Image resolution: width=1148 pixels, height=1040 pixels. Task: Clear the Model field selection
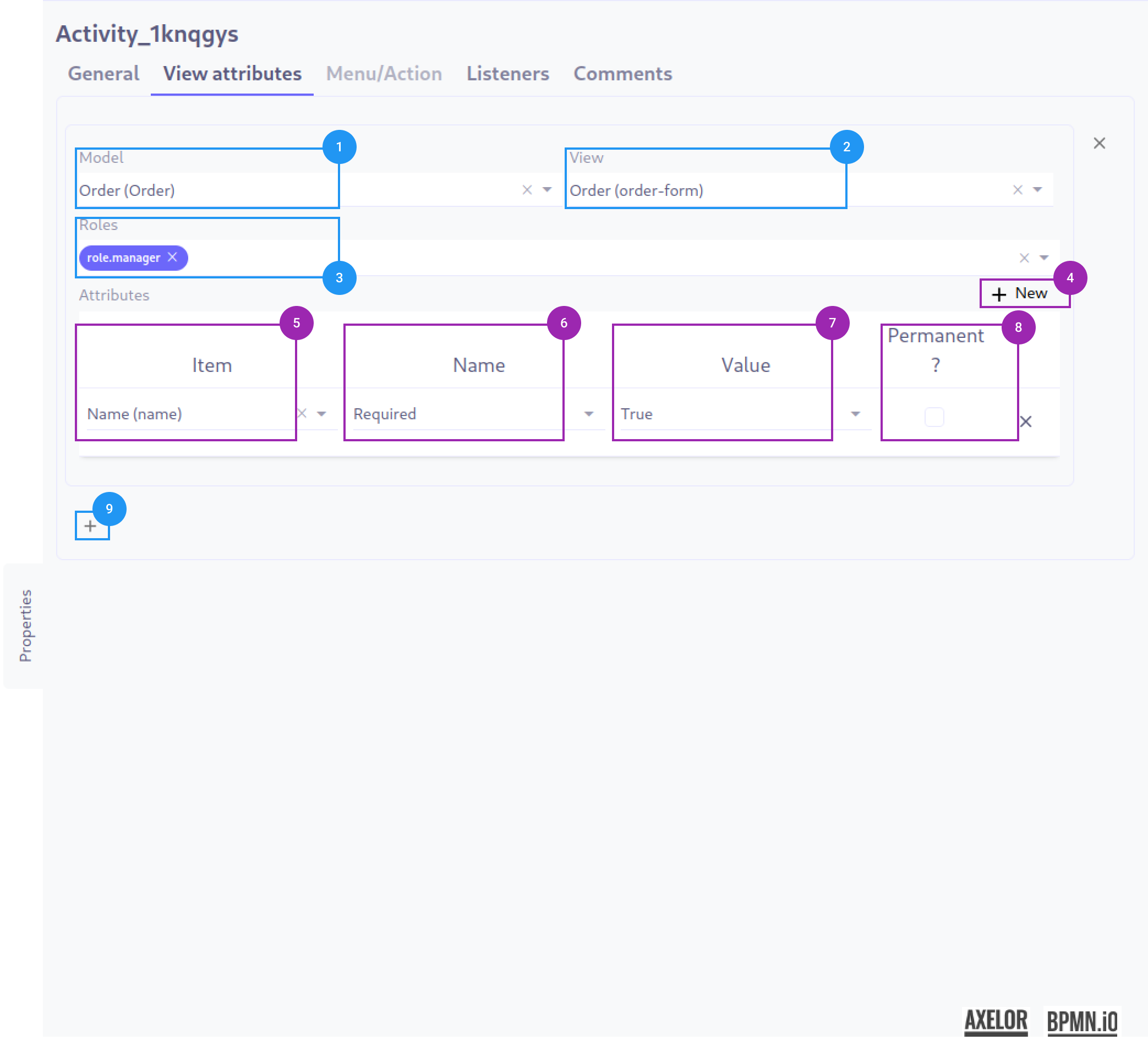527,190
